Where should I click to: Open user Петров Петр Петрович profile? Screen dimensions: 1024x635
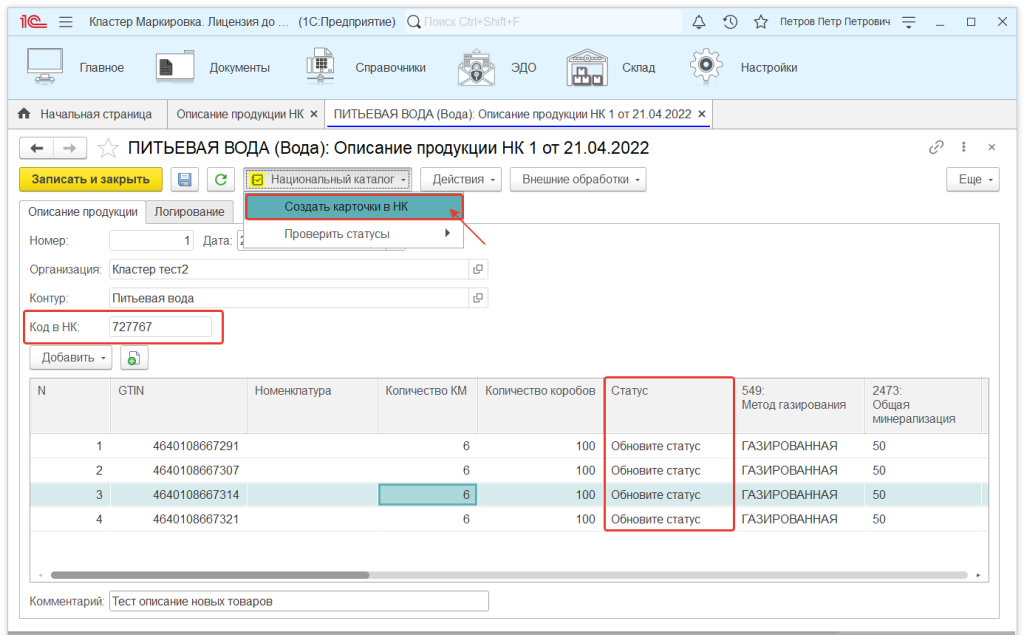[835, 22]
